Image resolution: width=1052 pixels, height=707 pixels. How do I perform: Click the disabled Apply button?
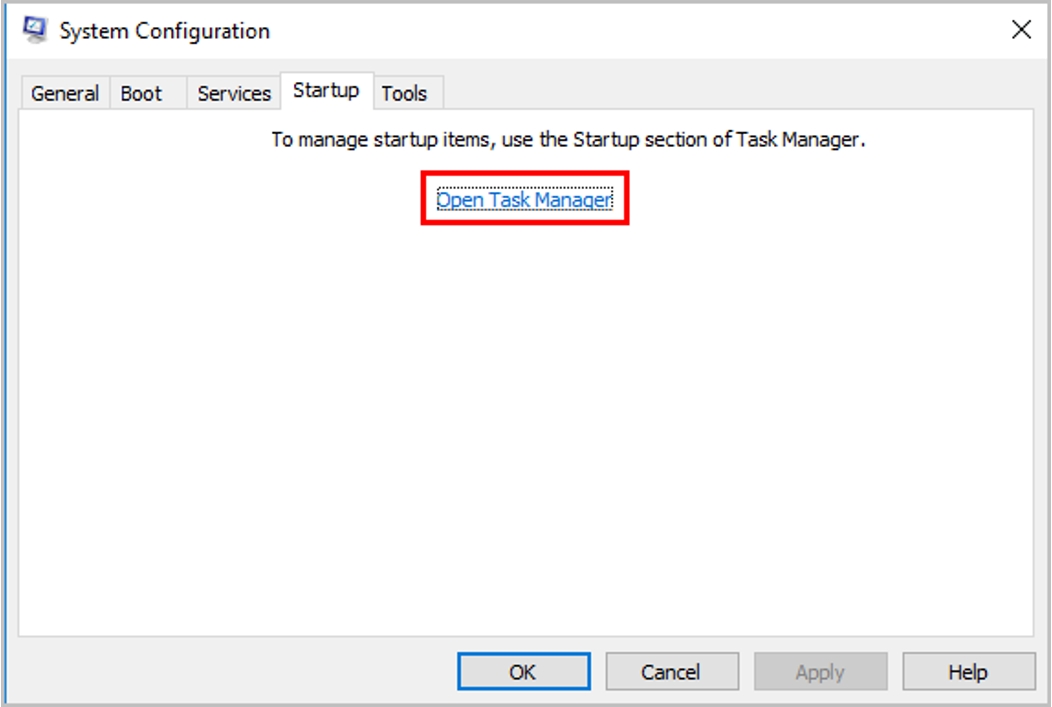tap(821, 671)
